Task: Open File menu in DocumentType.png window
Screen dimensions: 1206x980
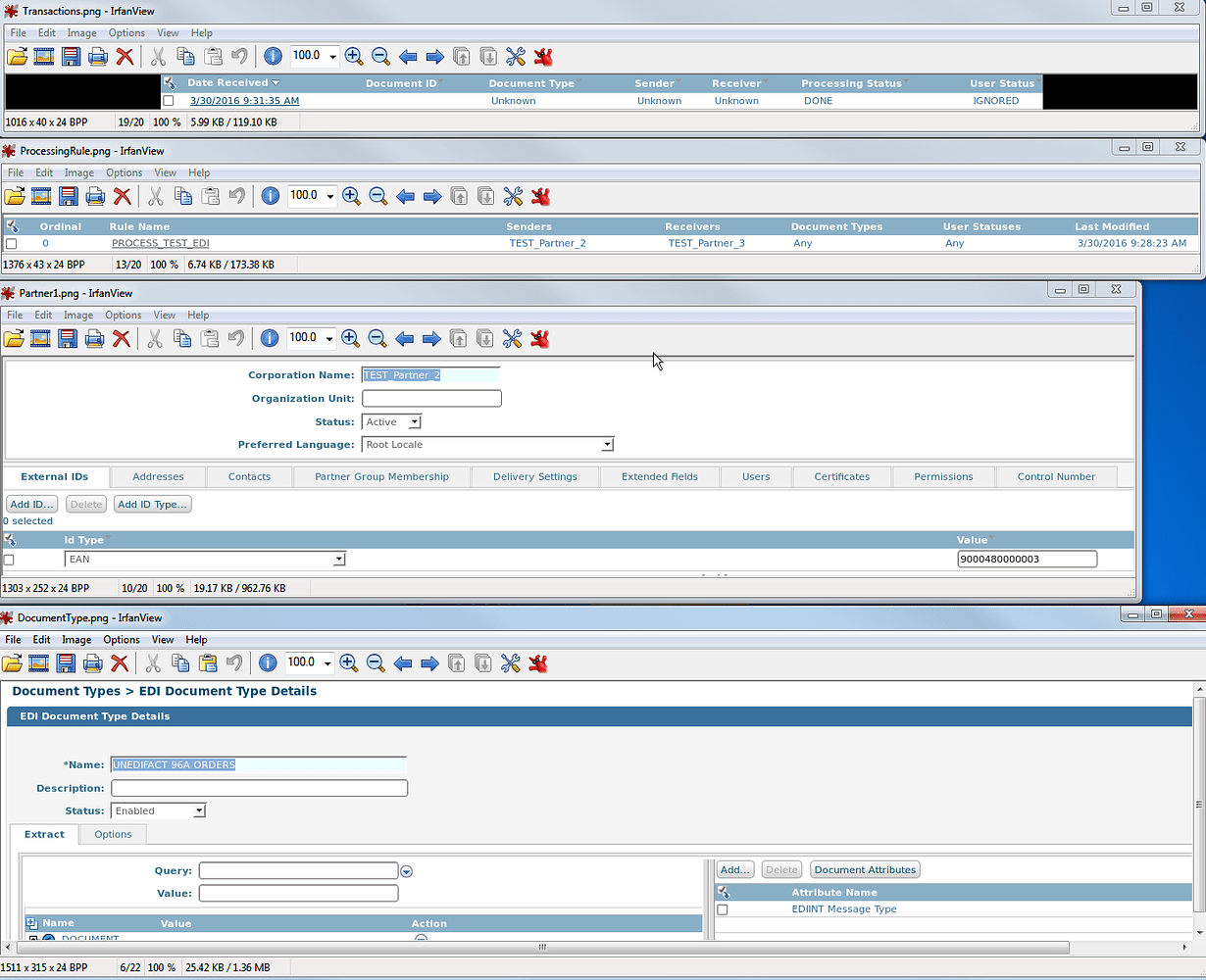Action: [13, 640]
